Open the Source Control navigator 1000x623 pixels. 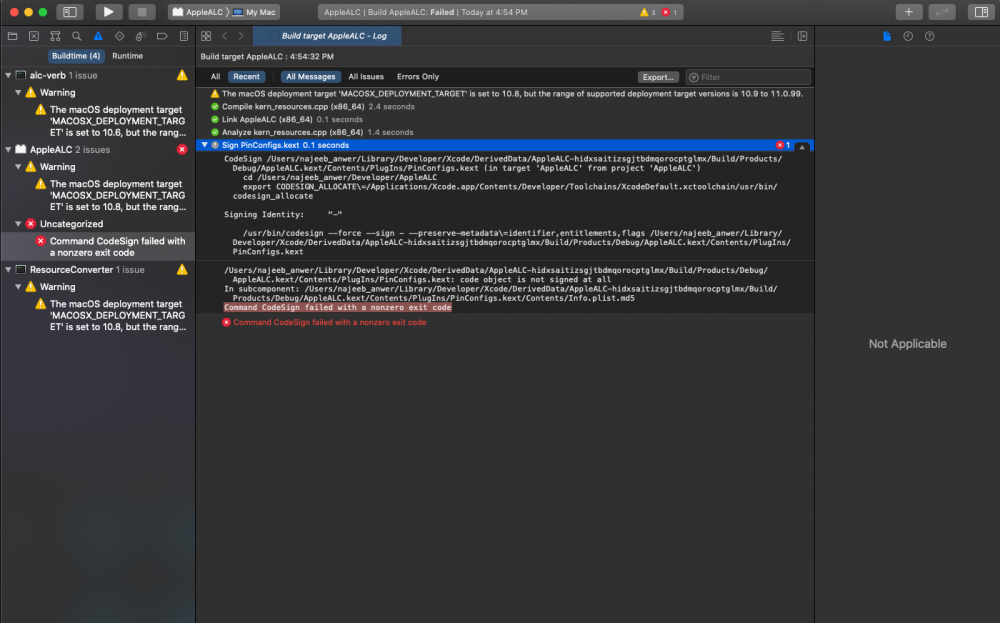tap(34, 36)
